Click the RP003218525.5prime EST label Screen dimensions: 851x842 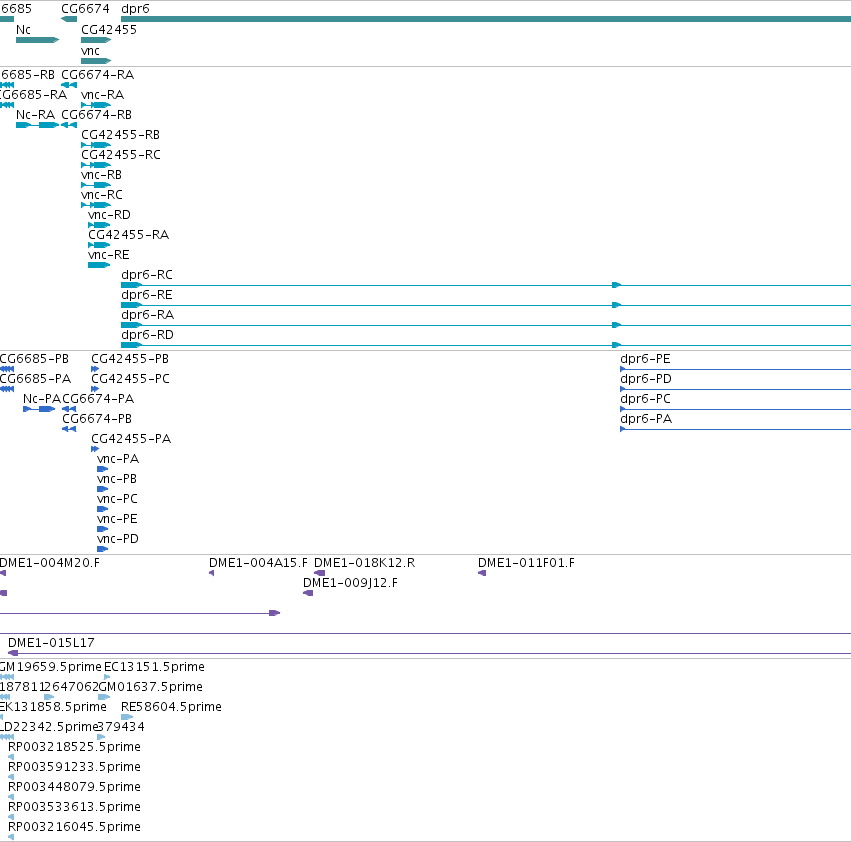(74, 746)
